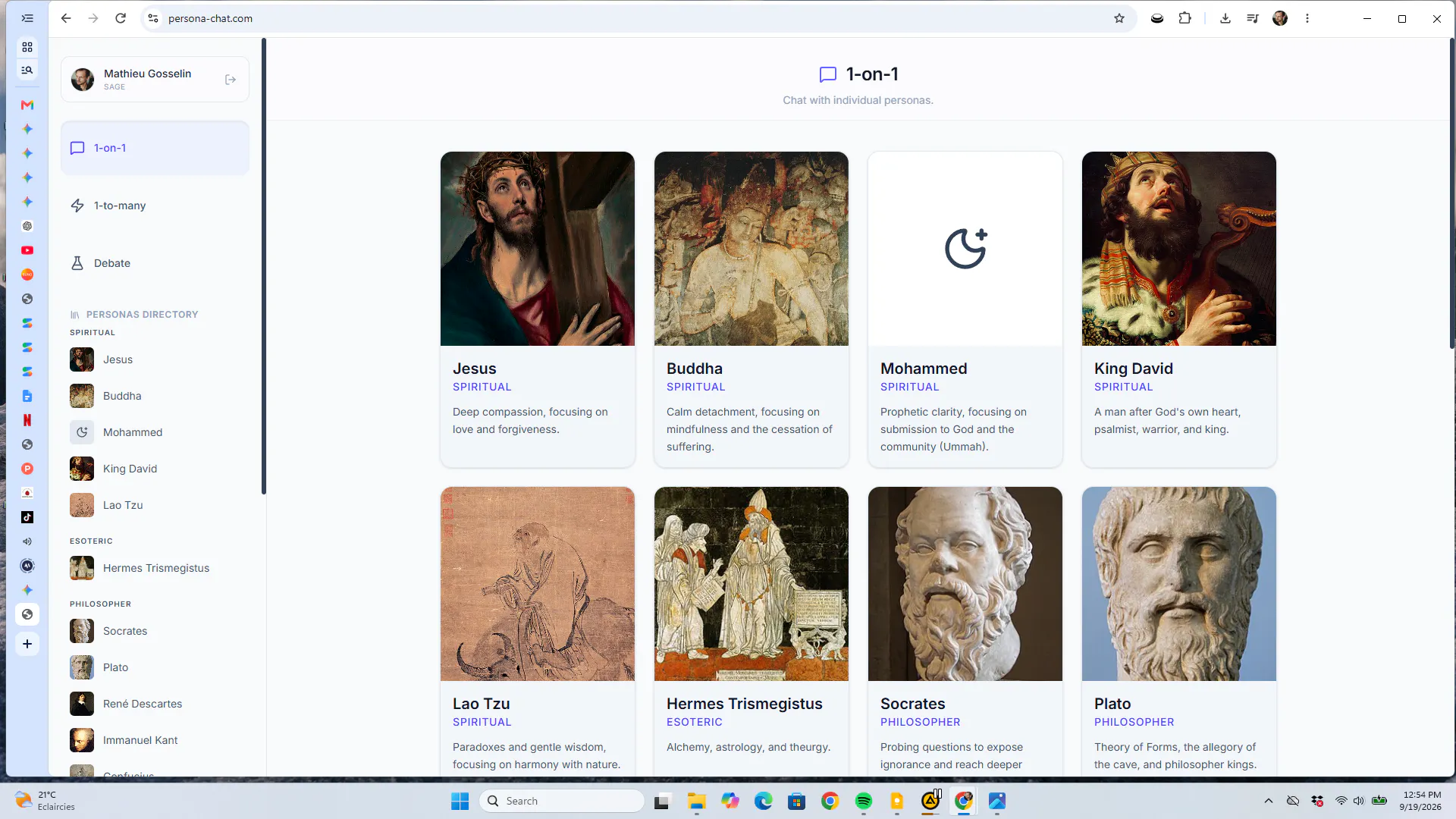
Task: Click Mathieu Gosselin profile avatar
Action: (x=83, y=80)
